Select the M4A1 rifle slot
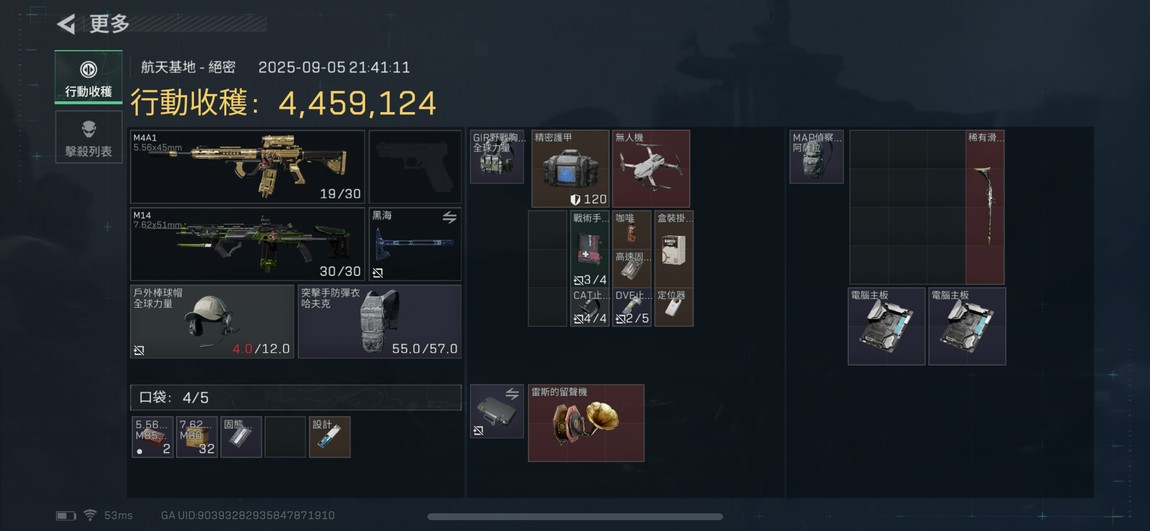 (x=247, y=166)
